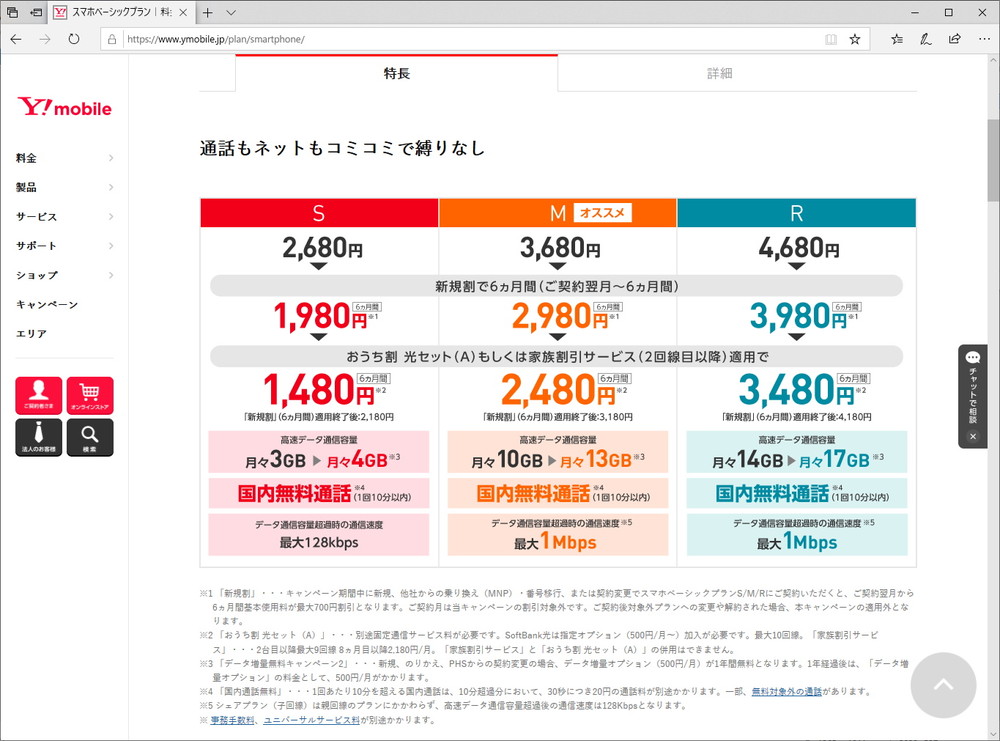
Task: Close the チャットで相談 chat widget
Action: tap(972, 436)
